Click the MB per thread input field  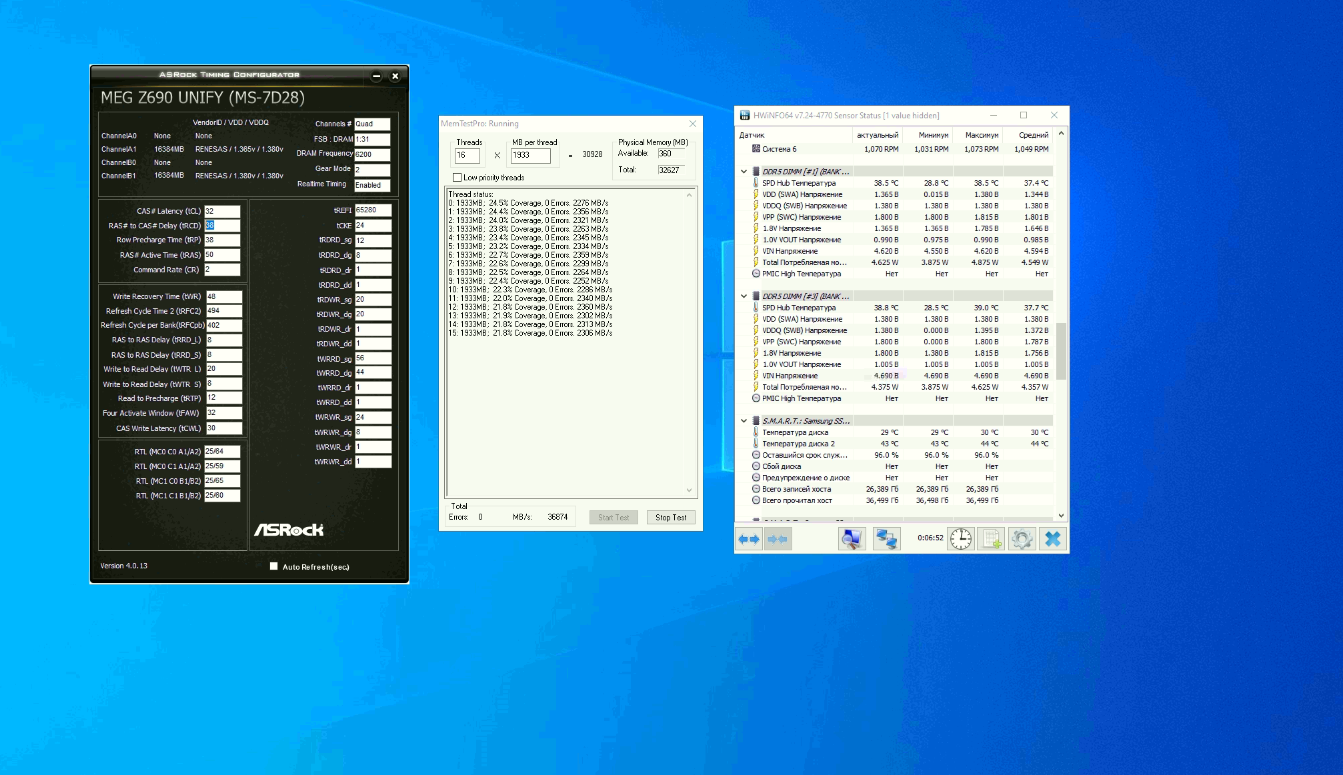(x=530, y=156)
